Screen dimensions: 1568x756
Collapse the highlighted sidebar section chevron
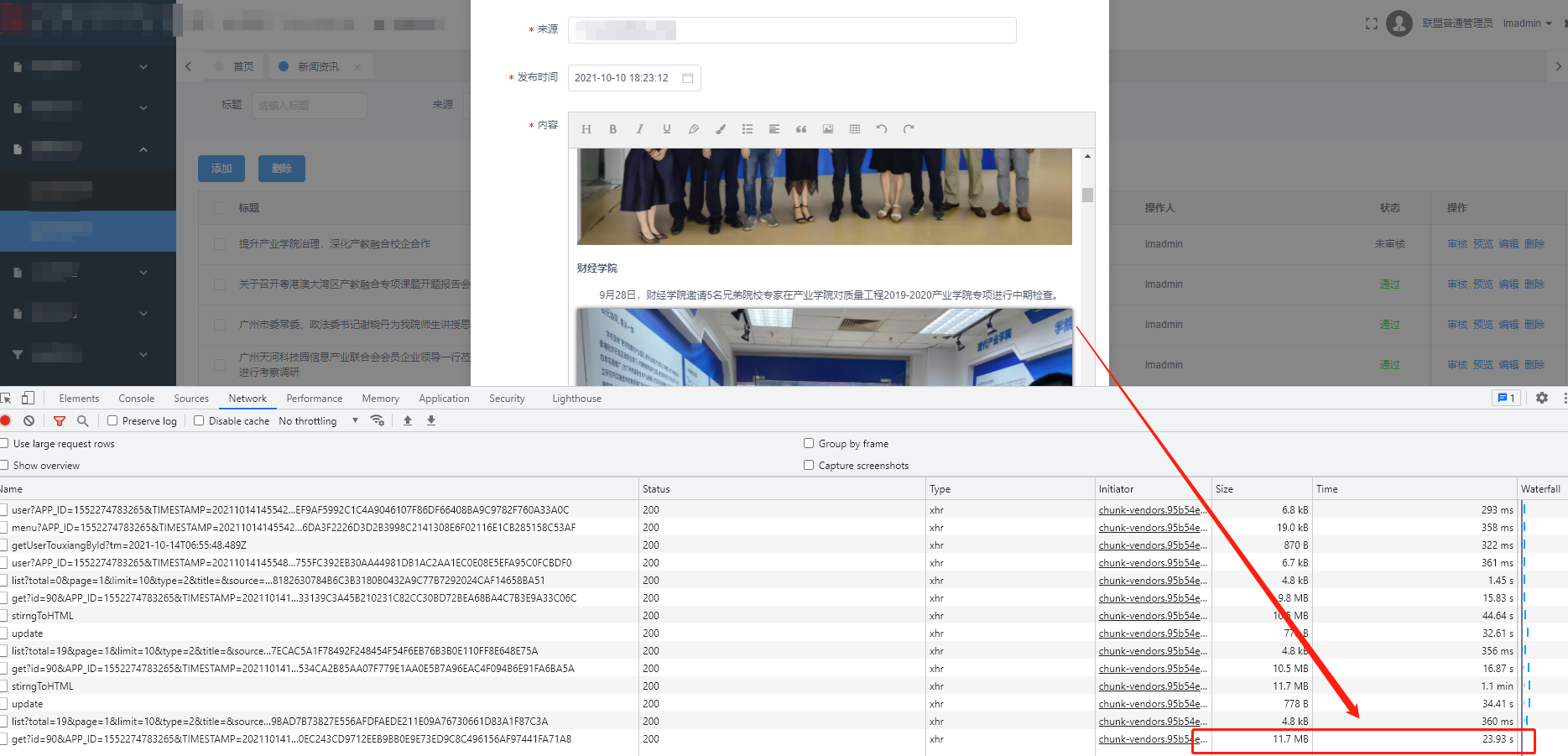[x=143, y=149]
